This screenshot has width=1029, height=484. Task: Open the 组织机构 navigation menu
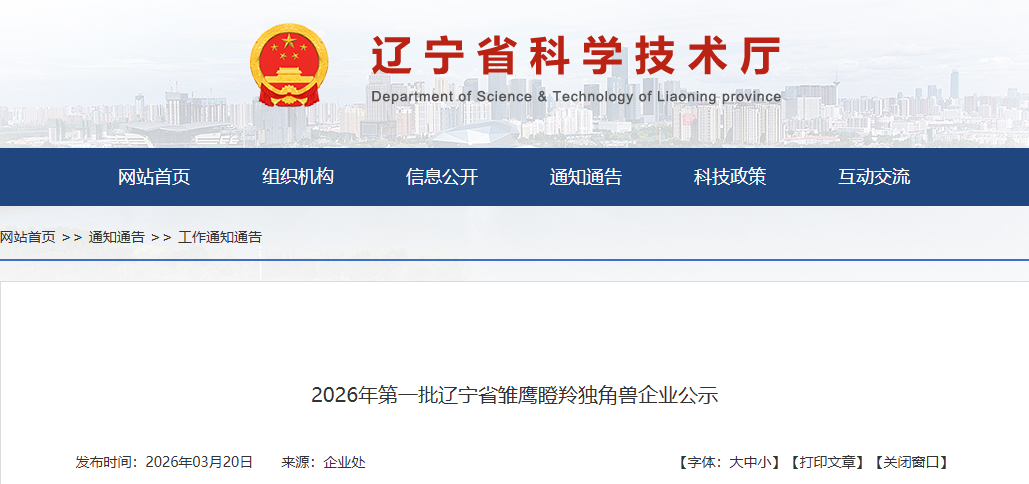tap(298, 177)
